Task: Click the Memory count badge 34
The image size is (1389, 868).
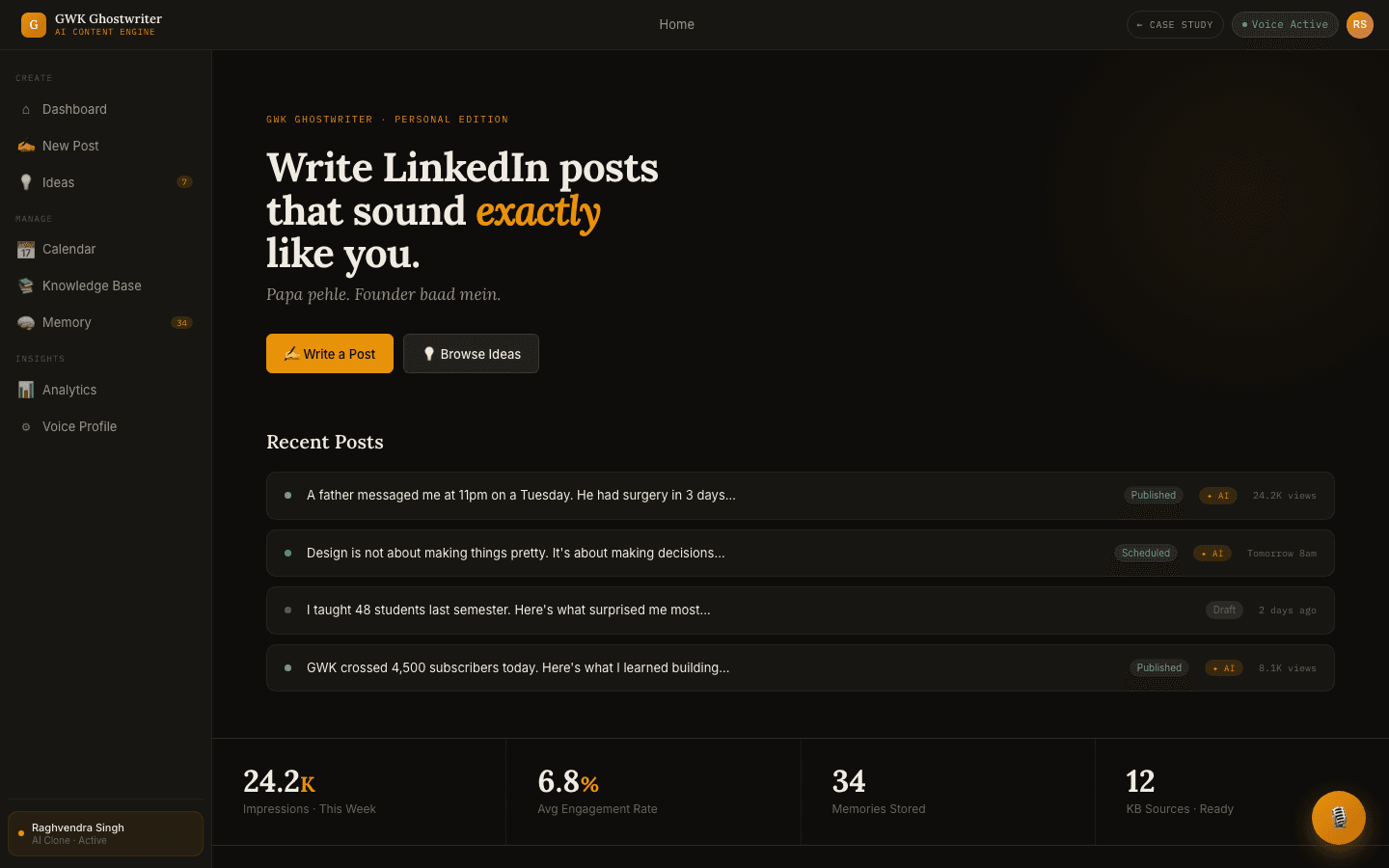Action: 182,323
